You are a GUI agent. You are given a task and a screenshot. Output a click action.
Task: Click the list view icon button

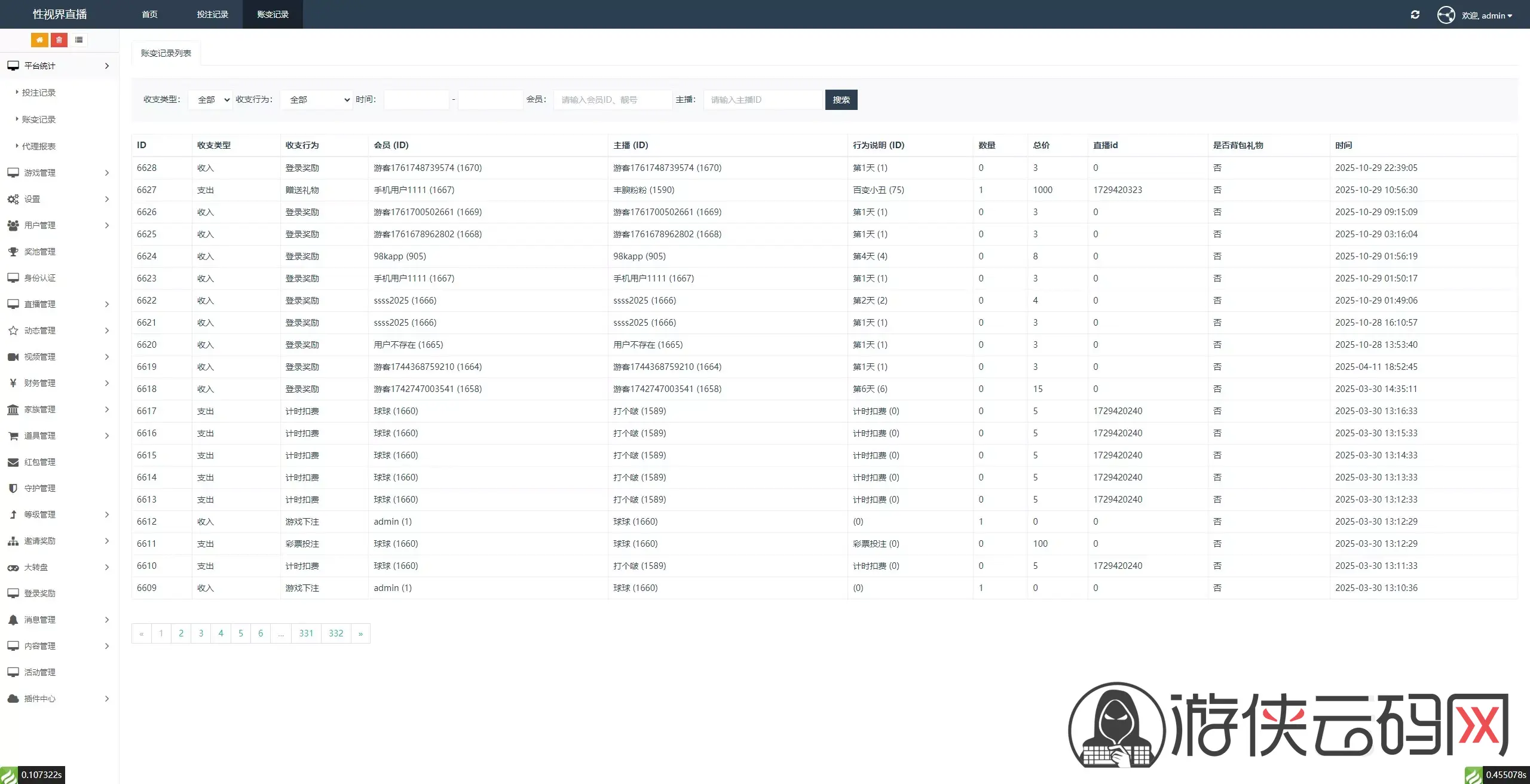(79, 40)
